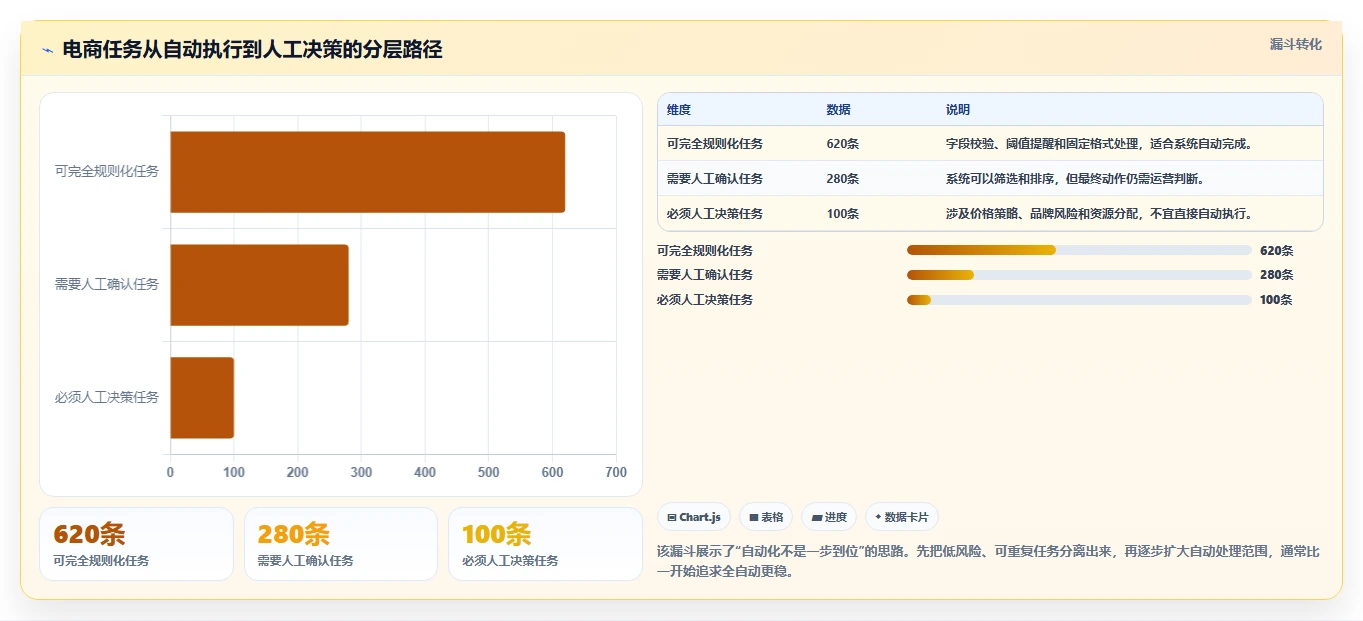The width and height of the screenshot is (1363, 621).
Task: Click chart y-axis label 必须人工决策任务
Action: (107, 398)
